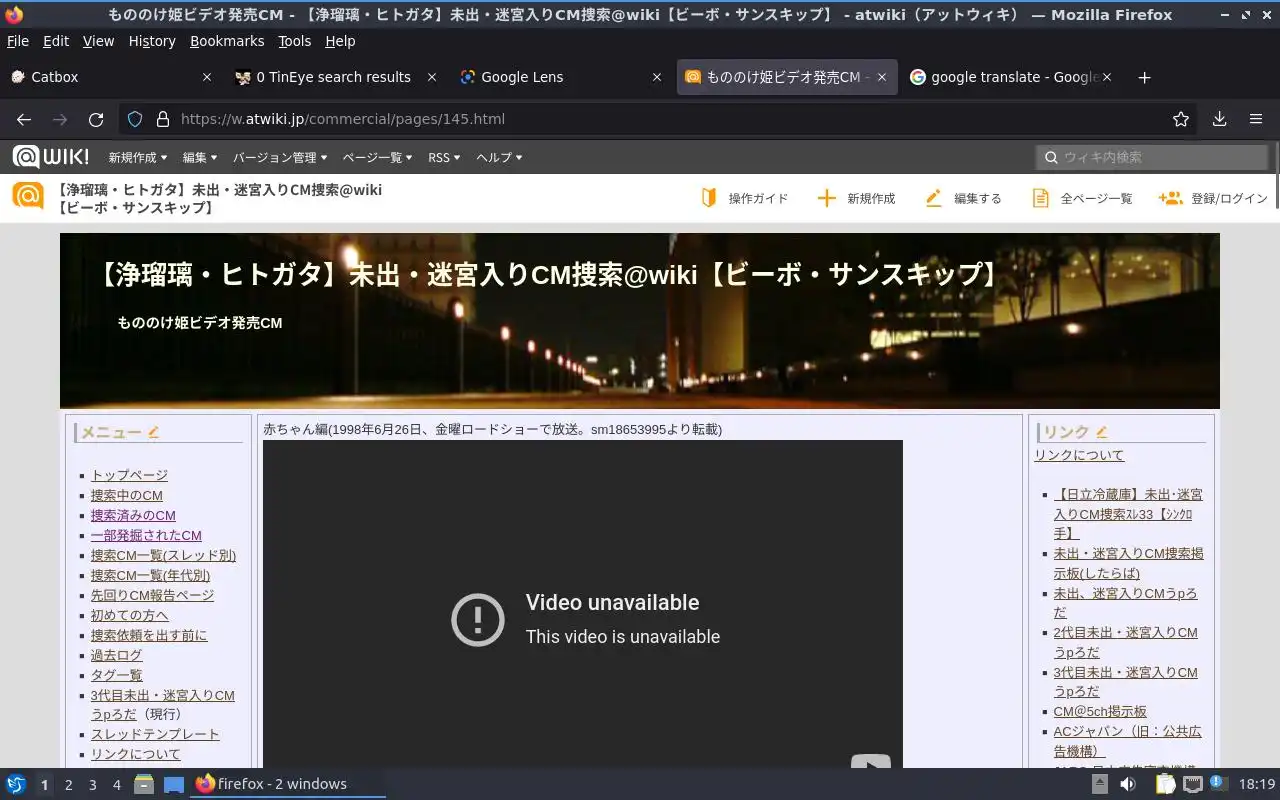Close the google translate tab
The image size is (1280, 800).
click(x=1107, y=77)
